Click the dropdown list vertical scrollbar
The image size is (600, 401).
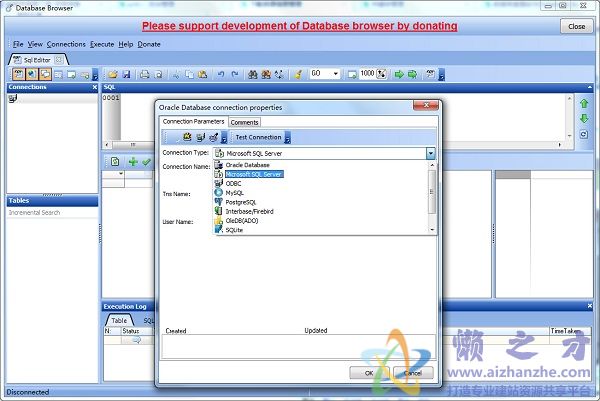pyautogui.click(x=432, y=197)
